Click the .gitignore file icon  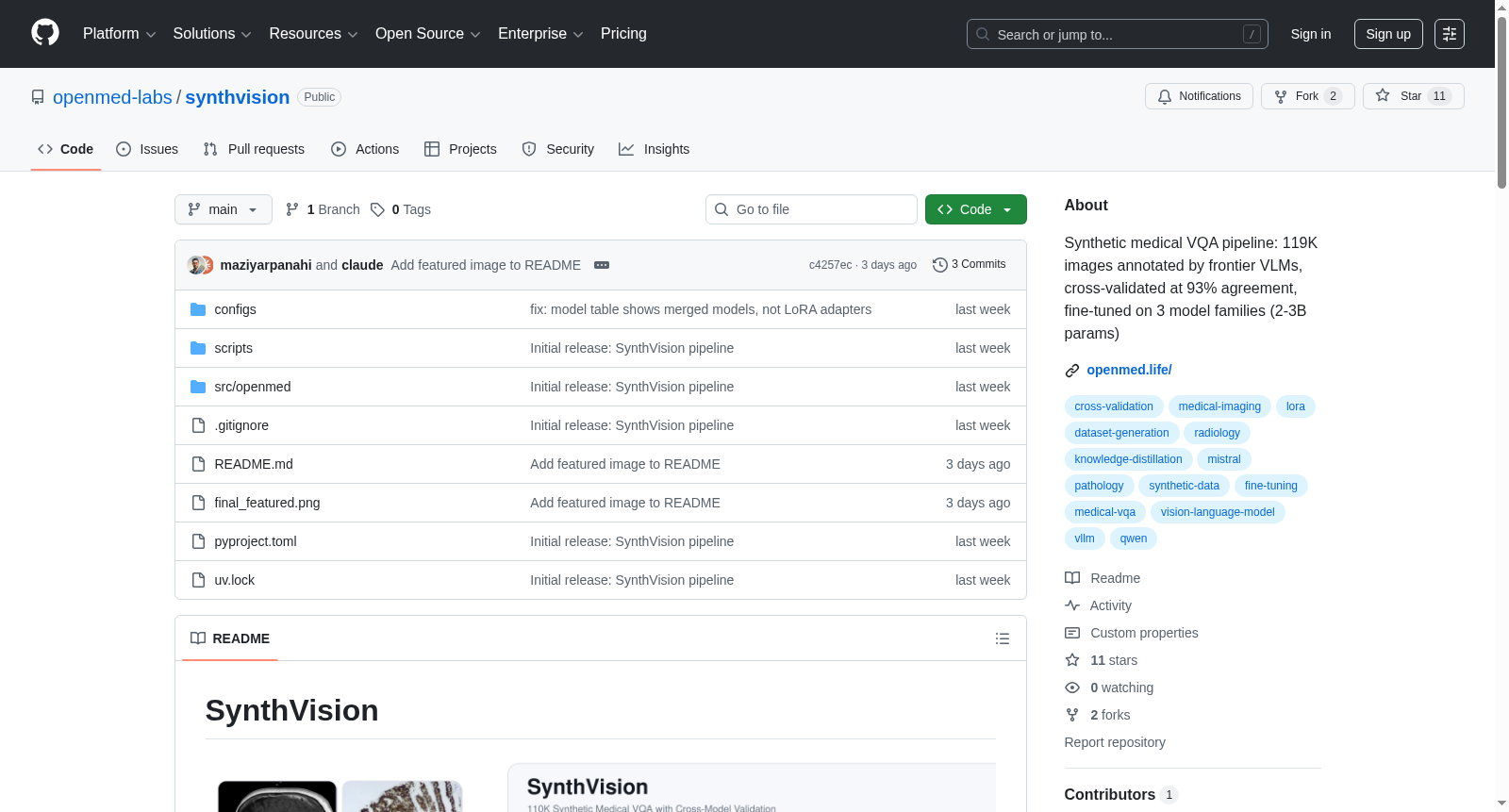[198, 425]
